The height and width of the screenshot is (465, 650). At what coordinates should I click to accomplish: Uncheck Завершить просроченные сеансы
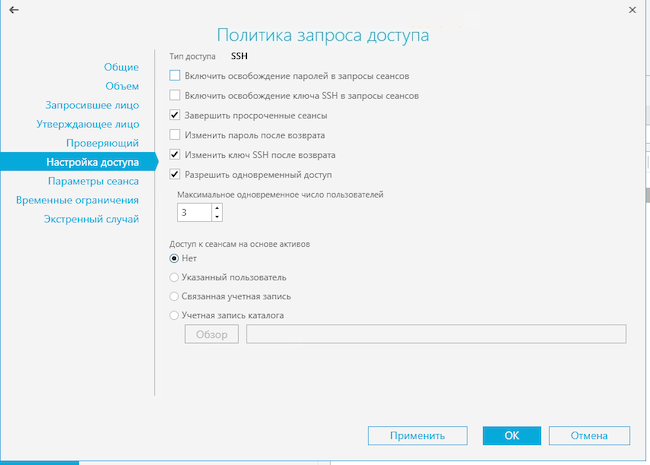point(175,115)
